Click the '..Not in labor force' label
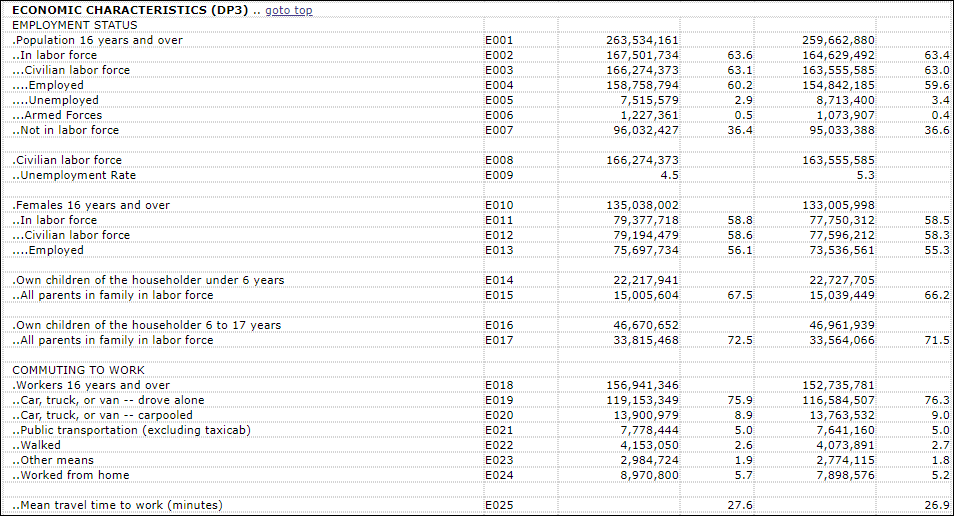The image size is (954, 516). click(x=66, y=130)
